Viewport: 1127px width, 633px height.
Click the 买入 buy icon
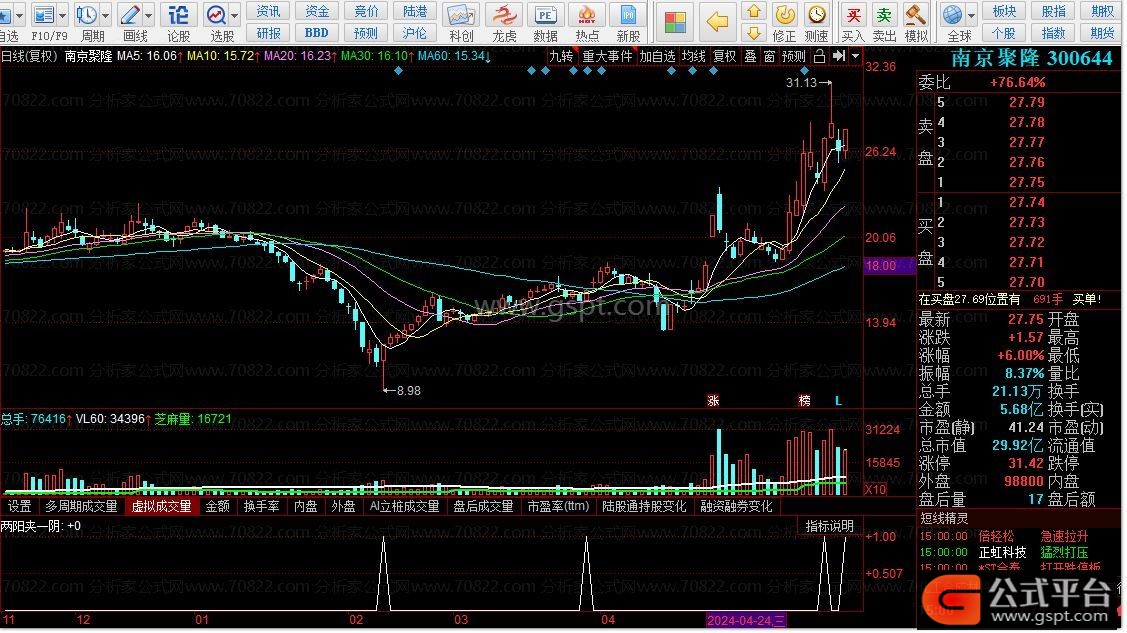(853, 14)
